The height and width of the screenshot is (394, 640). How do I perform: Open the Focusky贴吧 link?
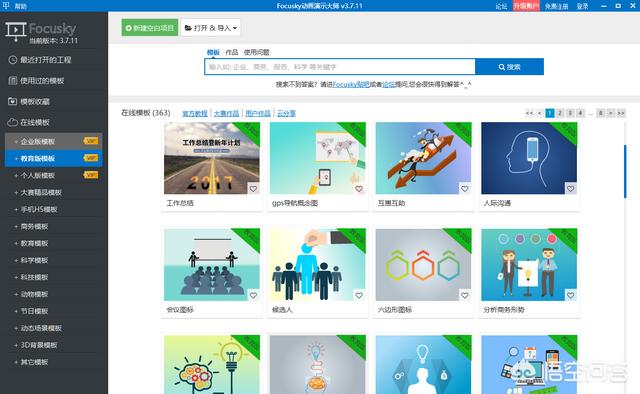[351, 85]
